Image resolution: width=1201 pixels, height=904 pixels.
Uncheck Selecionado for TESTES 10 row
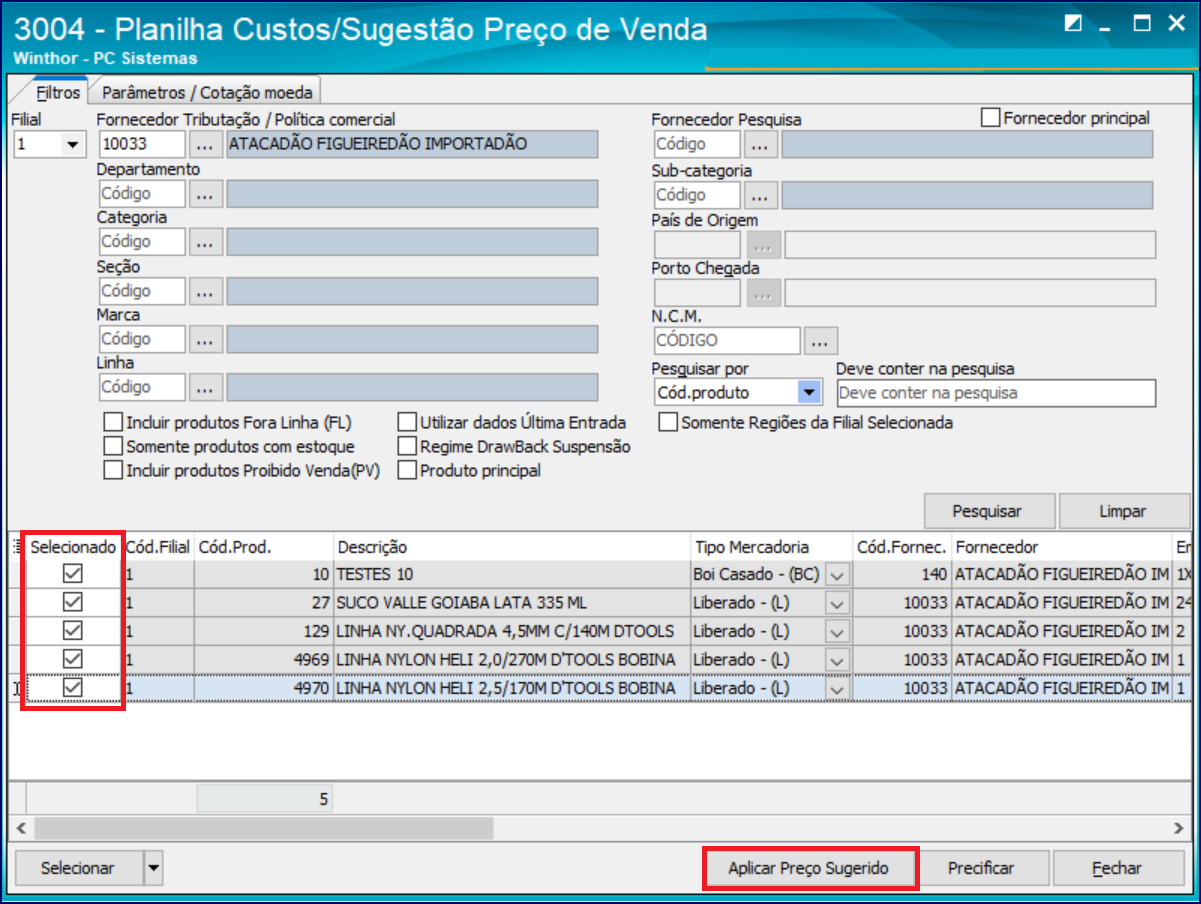73,575
